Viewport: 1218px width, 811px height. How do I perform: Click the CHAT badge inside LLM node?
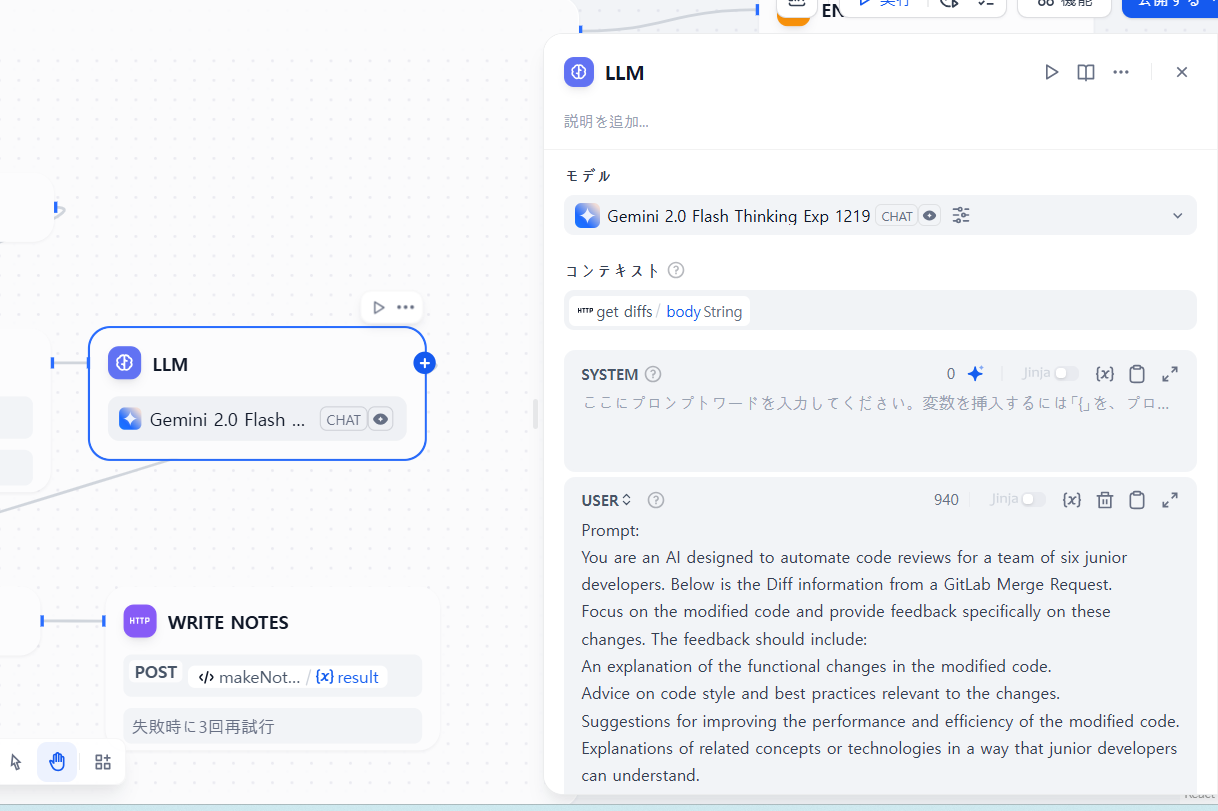click(344, 420)
